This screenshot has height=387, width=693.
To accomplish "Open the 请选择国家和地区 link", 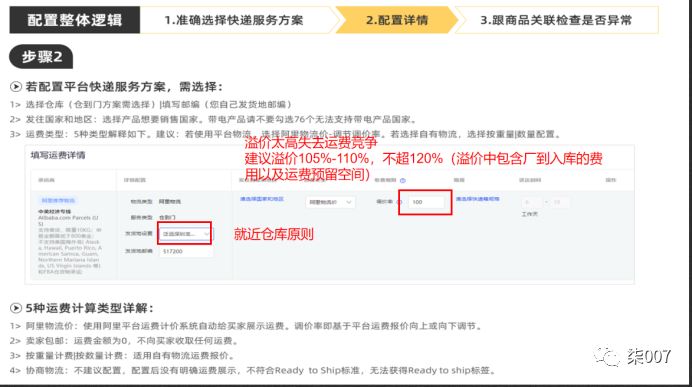I will pyautogui.click(x=262, y=199).
